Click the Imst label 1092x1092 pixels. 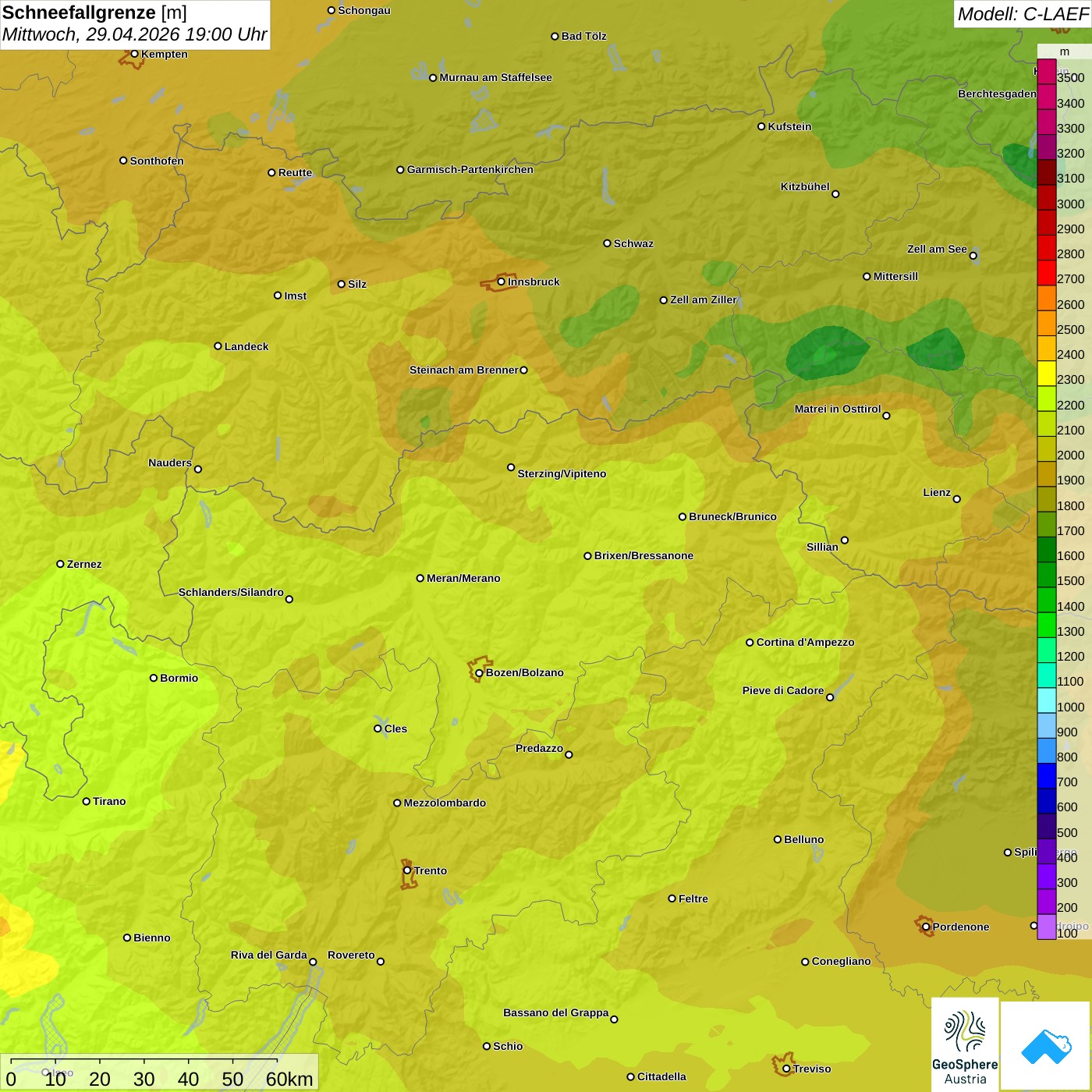pyautogui.click(x=295, y=296)
